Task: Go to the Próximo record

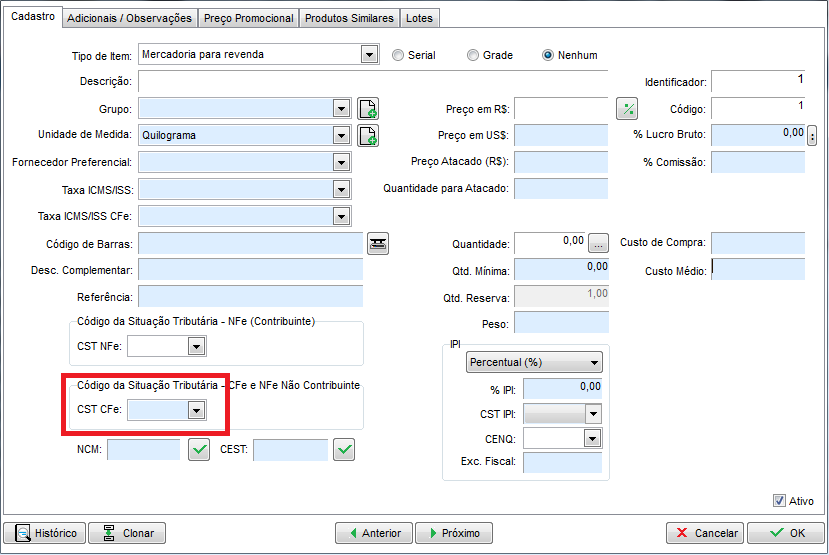Action: click(452, 533)
